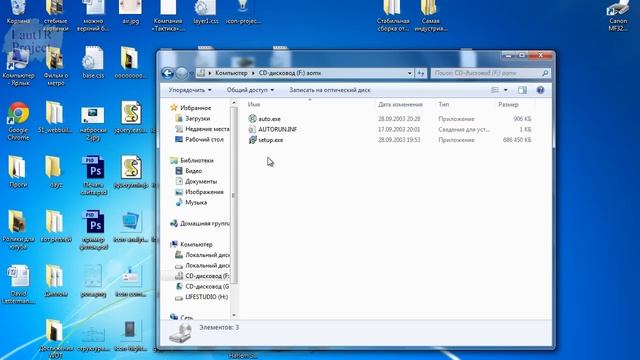
Task: Click the CD-дисковод (F:) breadcrumb segment
Action: [290, 73]
